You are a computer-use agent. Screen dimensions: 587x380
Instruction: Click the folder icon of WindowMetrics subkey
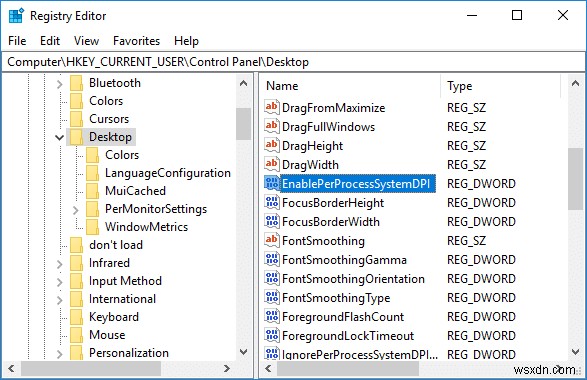92,227
